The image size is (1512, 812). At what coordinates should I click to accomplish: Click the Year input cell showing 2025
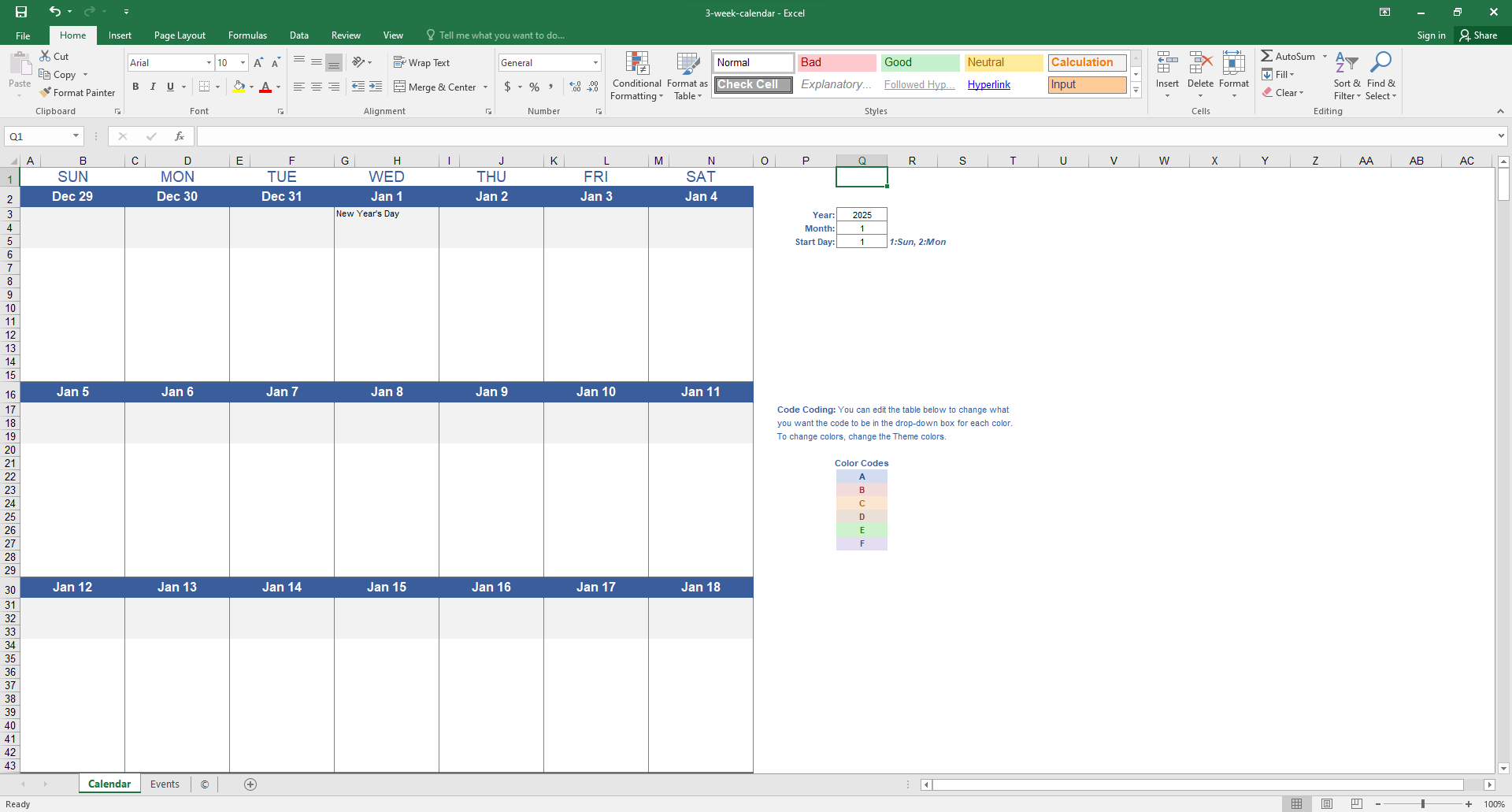coord(862,215)
